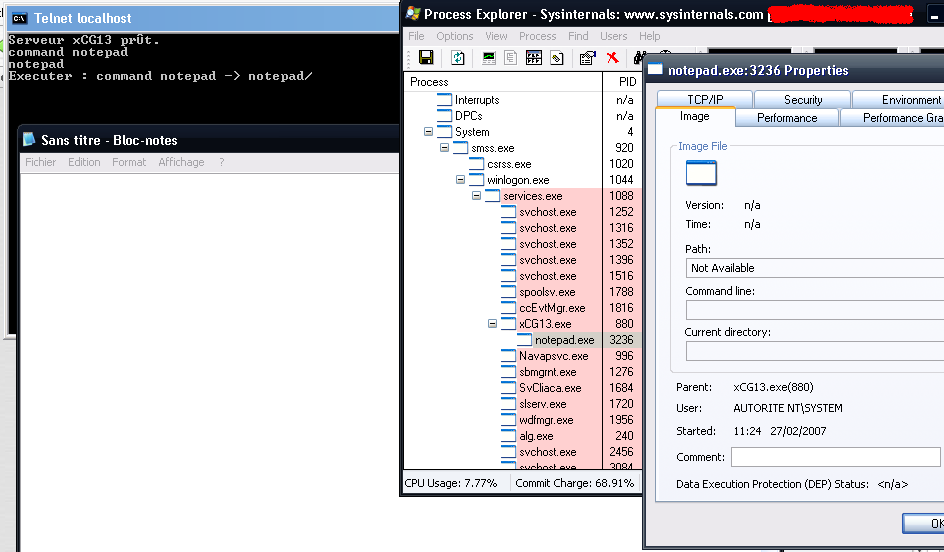This screenshot has width=944, height=552.
Task: Click the Bloc-notes title bar notepad icon
Action: 29,140
